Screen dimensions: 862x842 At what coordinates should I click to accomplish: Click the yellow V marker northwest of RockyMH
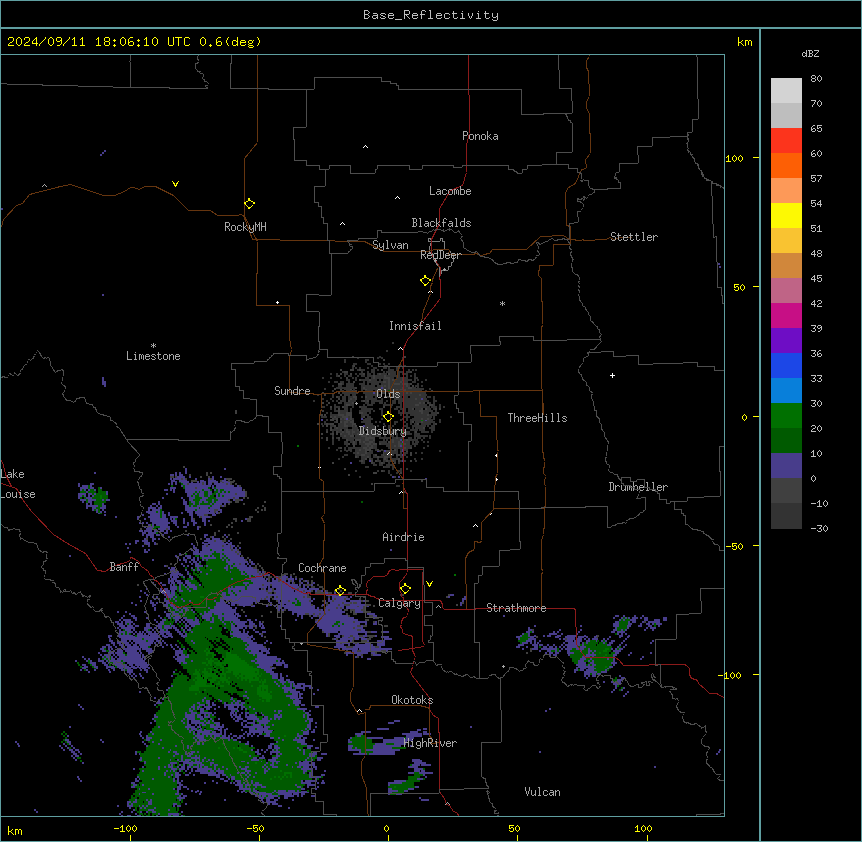click(x=175, y=184)
